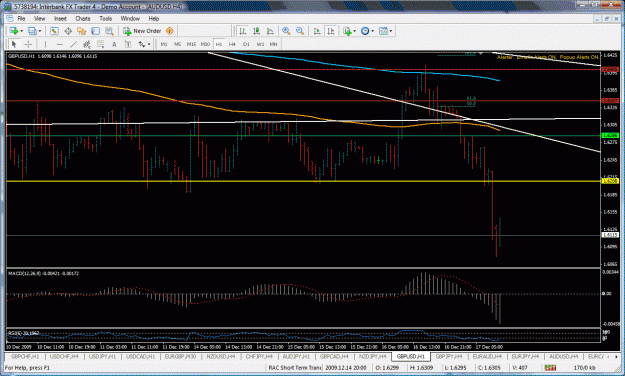
Task: Expand the Profiles dropdown arrow
Action: [x=40, y=31]
